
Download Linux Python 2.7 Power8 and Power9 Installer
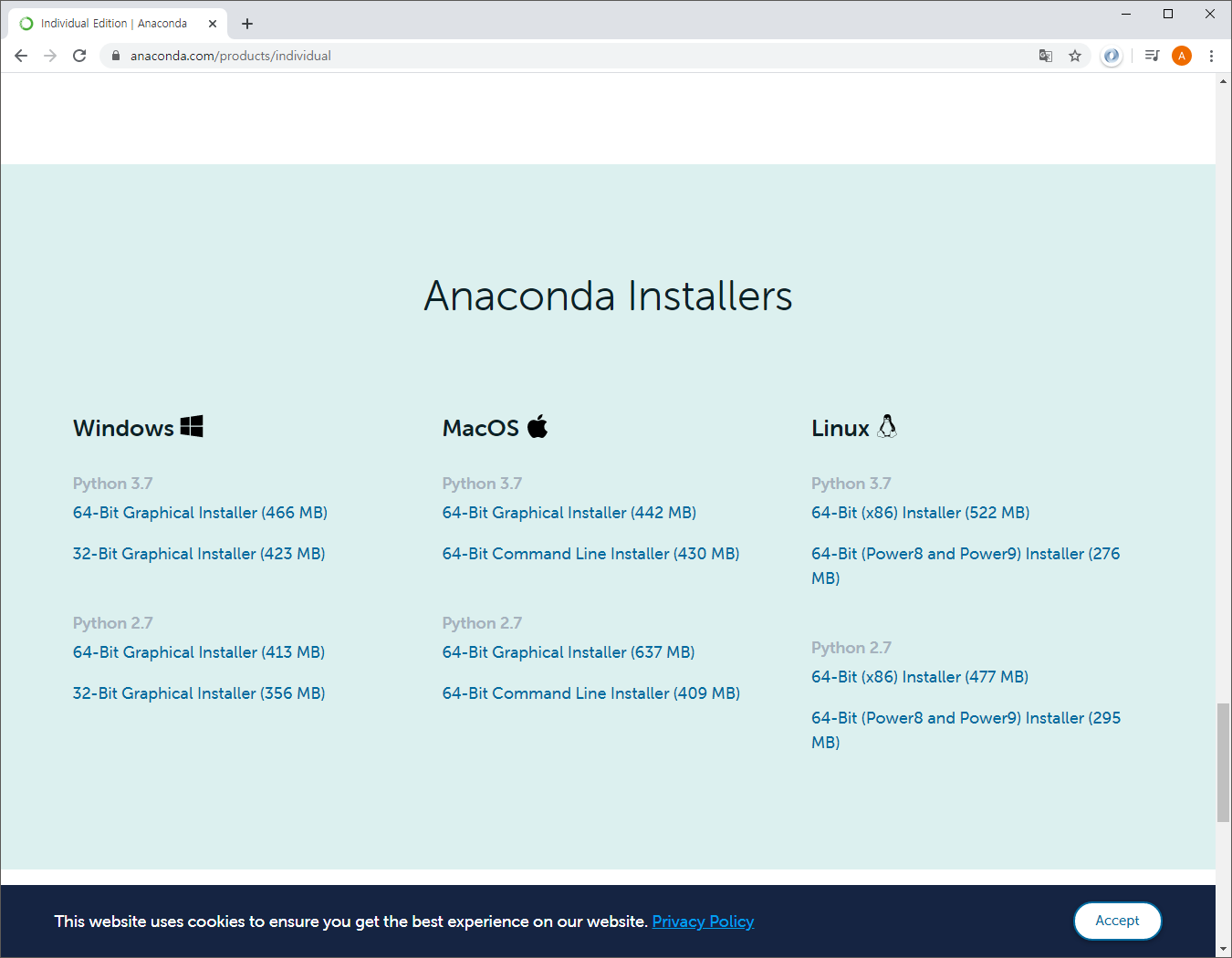pos(966,730)
